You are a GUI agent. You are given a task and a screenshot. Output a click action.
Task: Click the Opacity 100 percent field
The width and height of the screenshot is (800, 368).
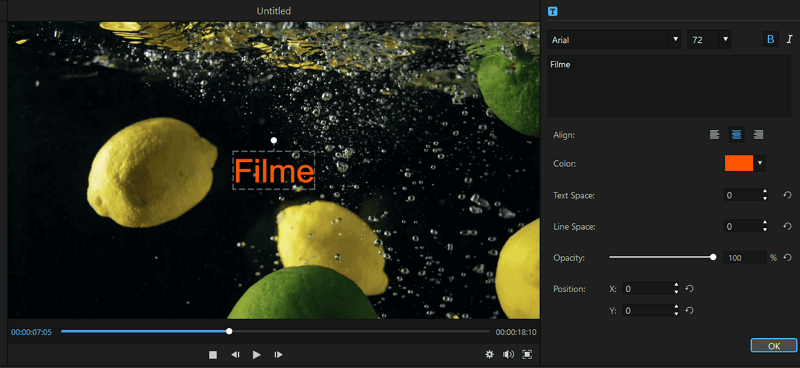click(745, 258)
